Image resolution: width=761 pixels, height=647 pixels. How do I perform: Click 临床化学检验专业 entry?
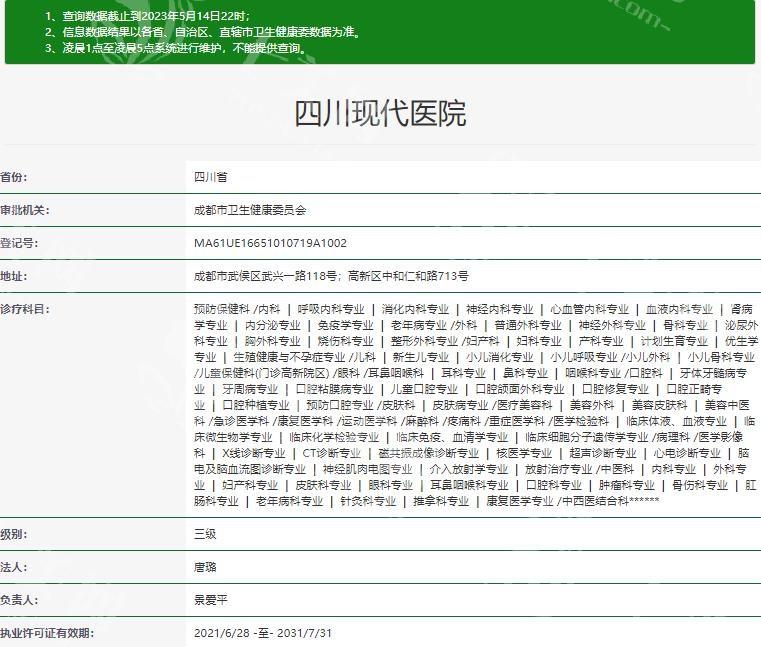point(334,437)
